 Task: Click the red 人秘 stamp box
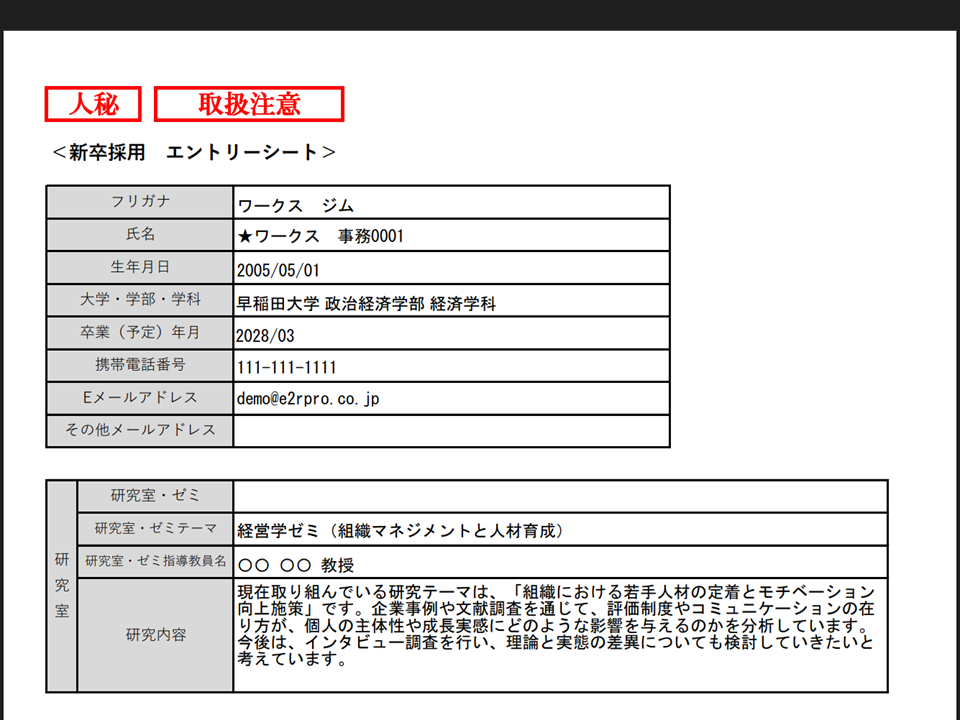tap(93, 104)
